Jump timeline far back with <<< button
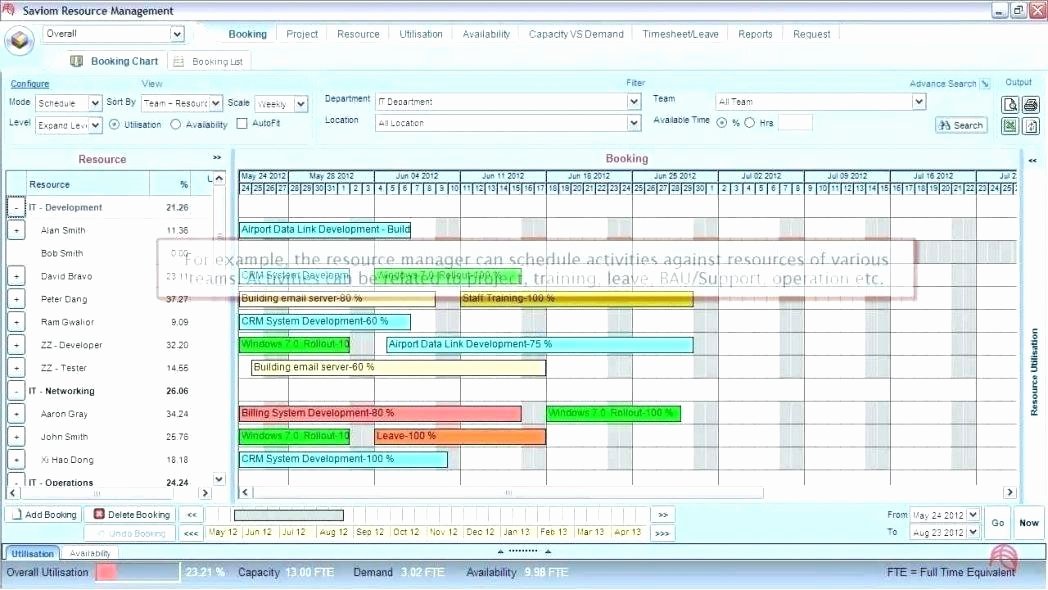This screenshot has height=590, width=1048. click(191, 533)
